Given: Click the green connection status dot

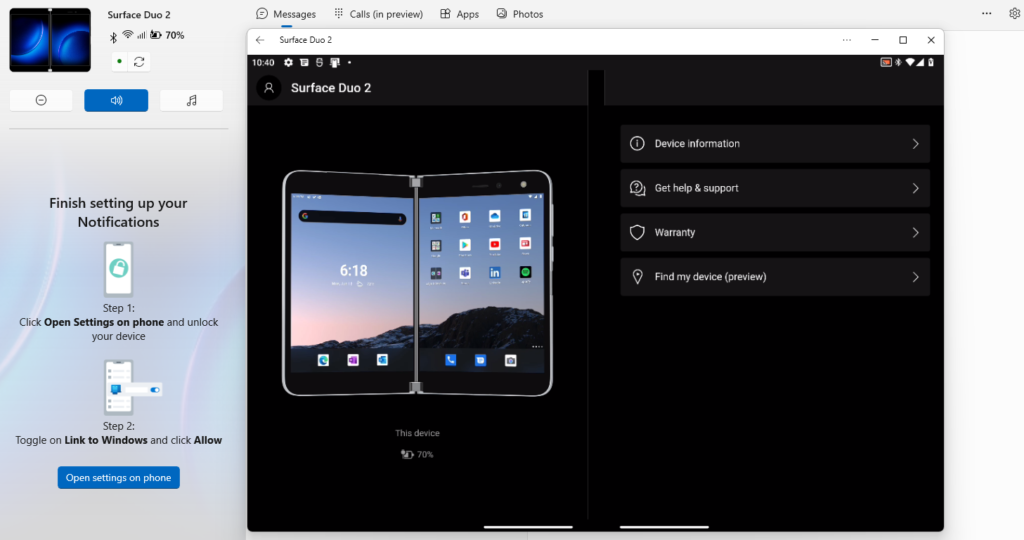Looking at the screenshot, I should point(120,62).
